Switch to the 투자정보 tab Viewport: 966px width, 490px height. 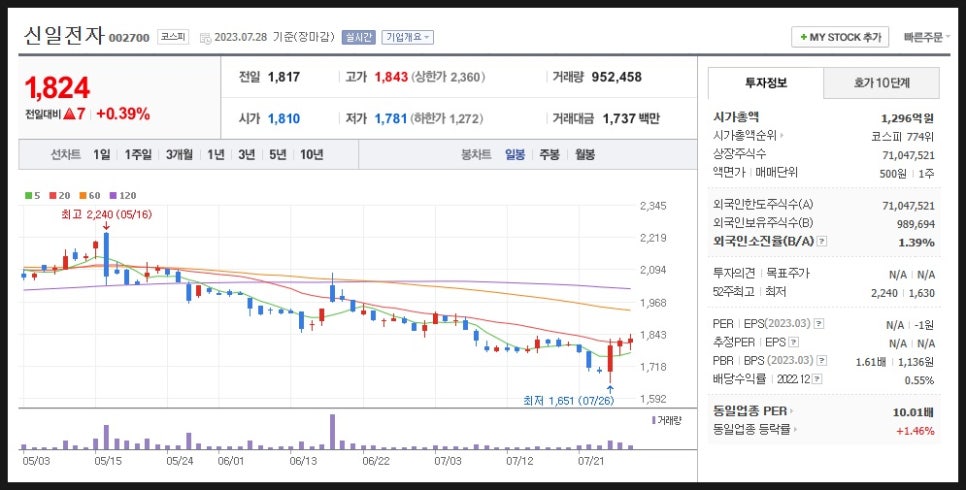766,83
